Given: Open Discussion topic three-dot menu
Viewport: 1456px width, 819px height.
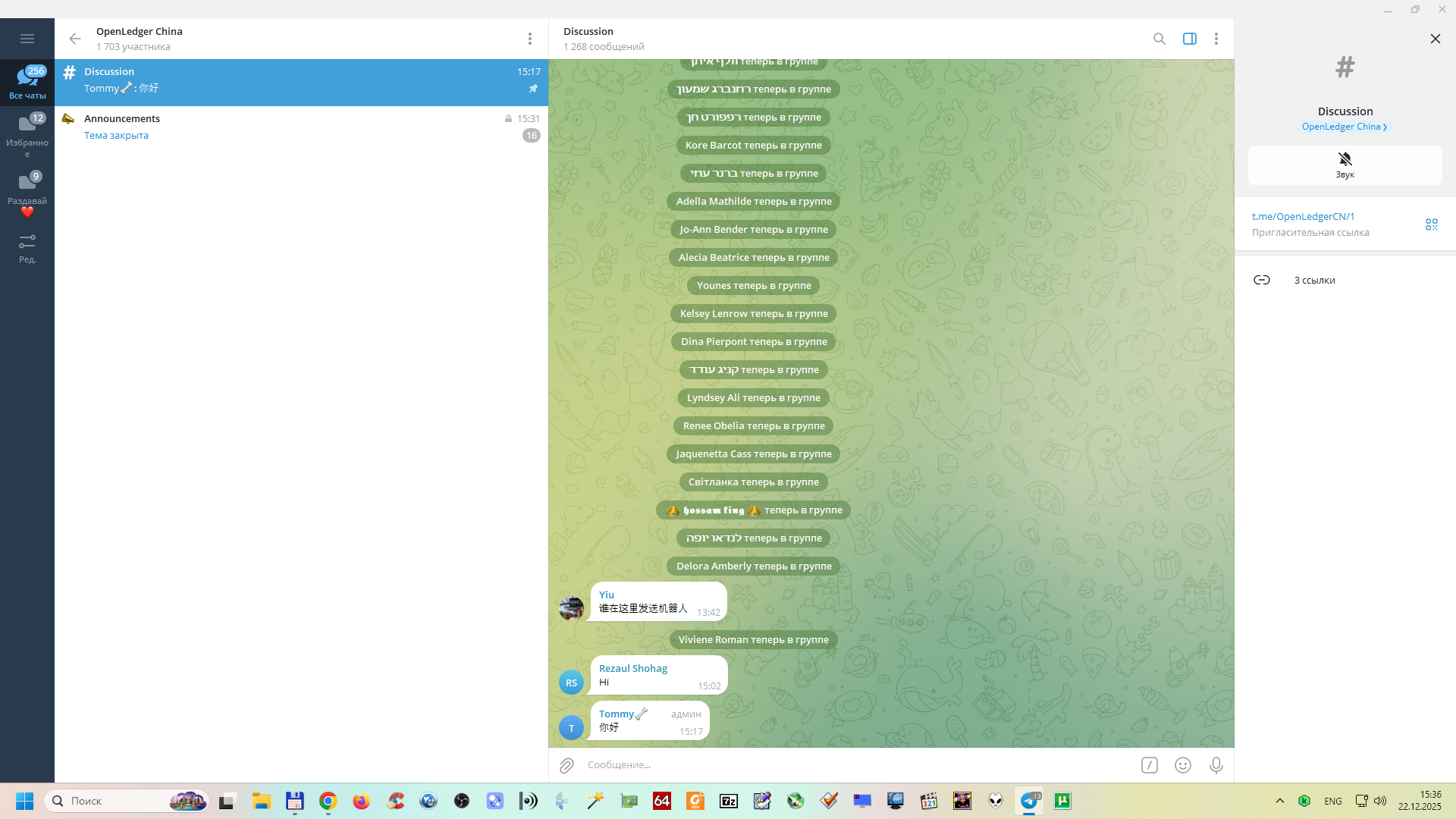Looking at the screenshot, I should coord(1216,39).
